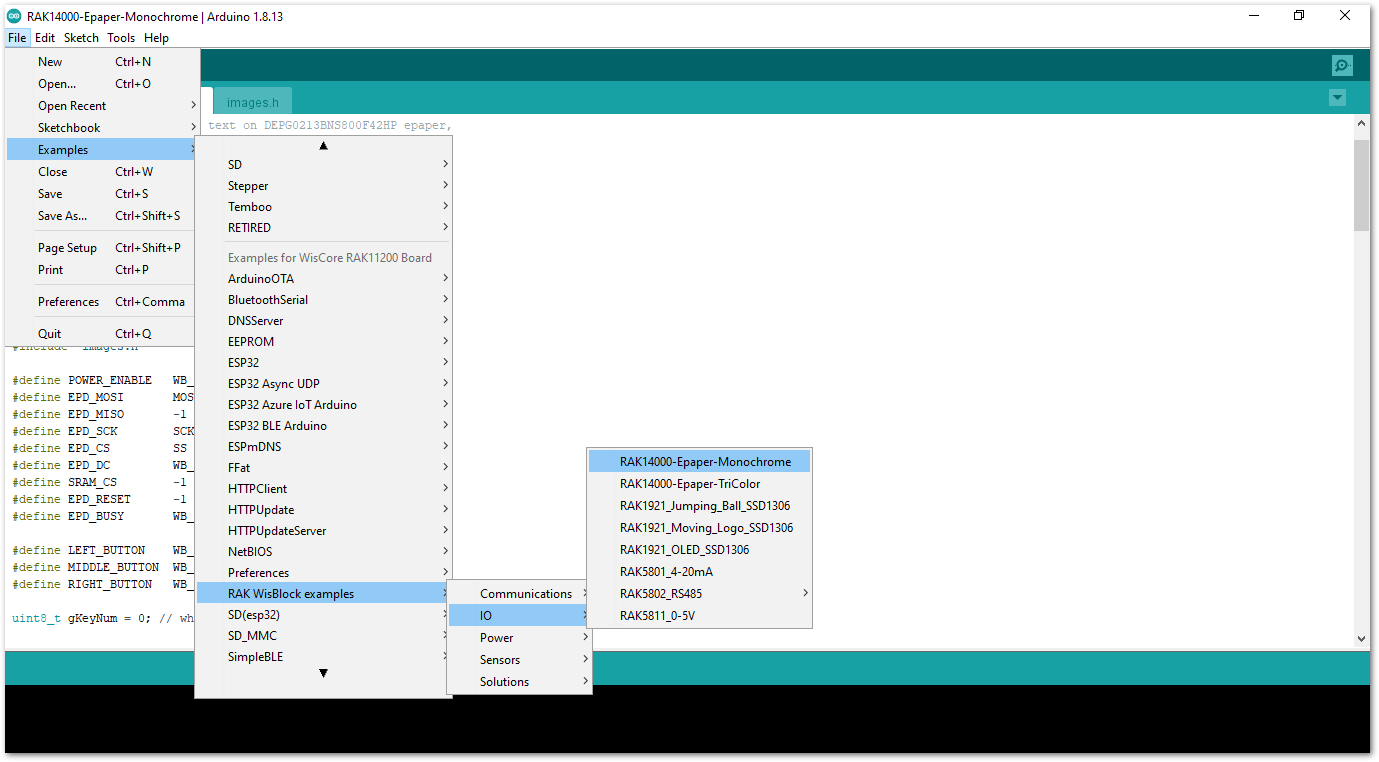Open the File menu

[17, 38]
